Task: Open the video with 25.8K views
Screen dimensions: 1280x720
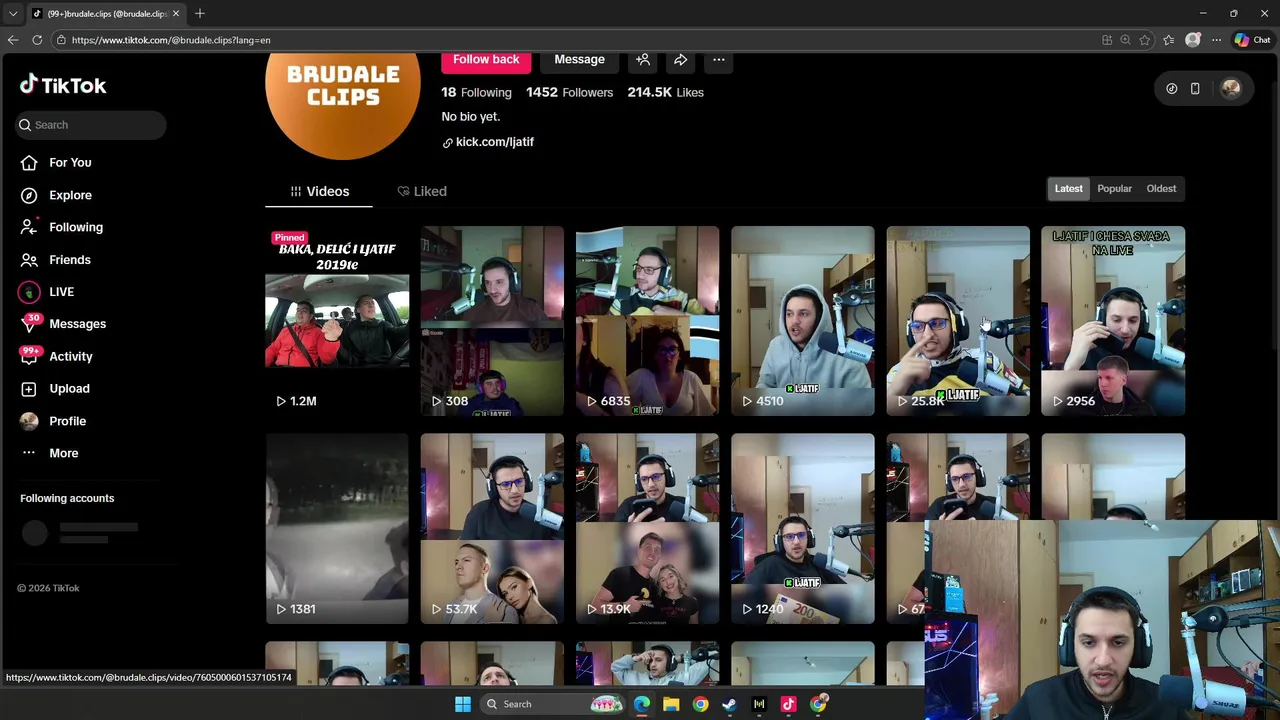Action: [x=958, y=320]
